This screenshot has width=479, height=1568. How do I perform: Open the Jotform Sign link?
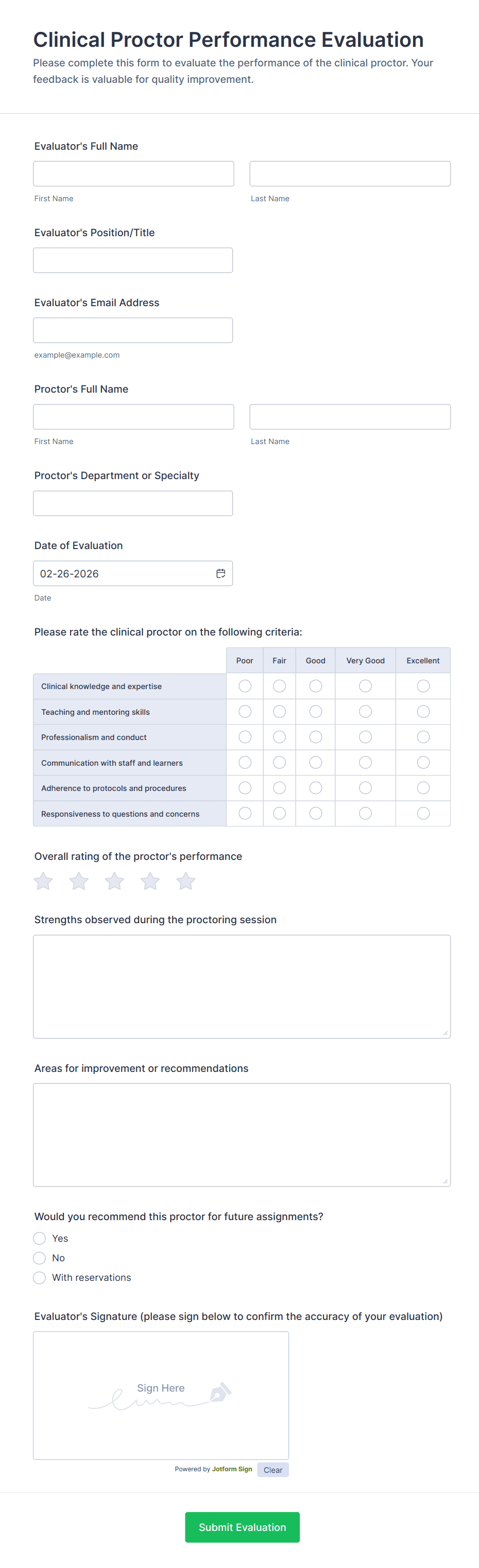pyautogui.click(x=232, y=1469)
